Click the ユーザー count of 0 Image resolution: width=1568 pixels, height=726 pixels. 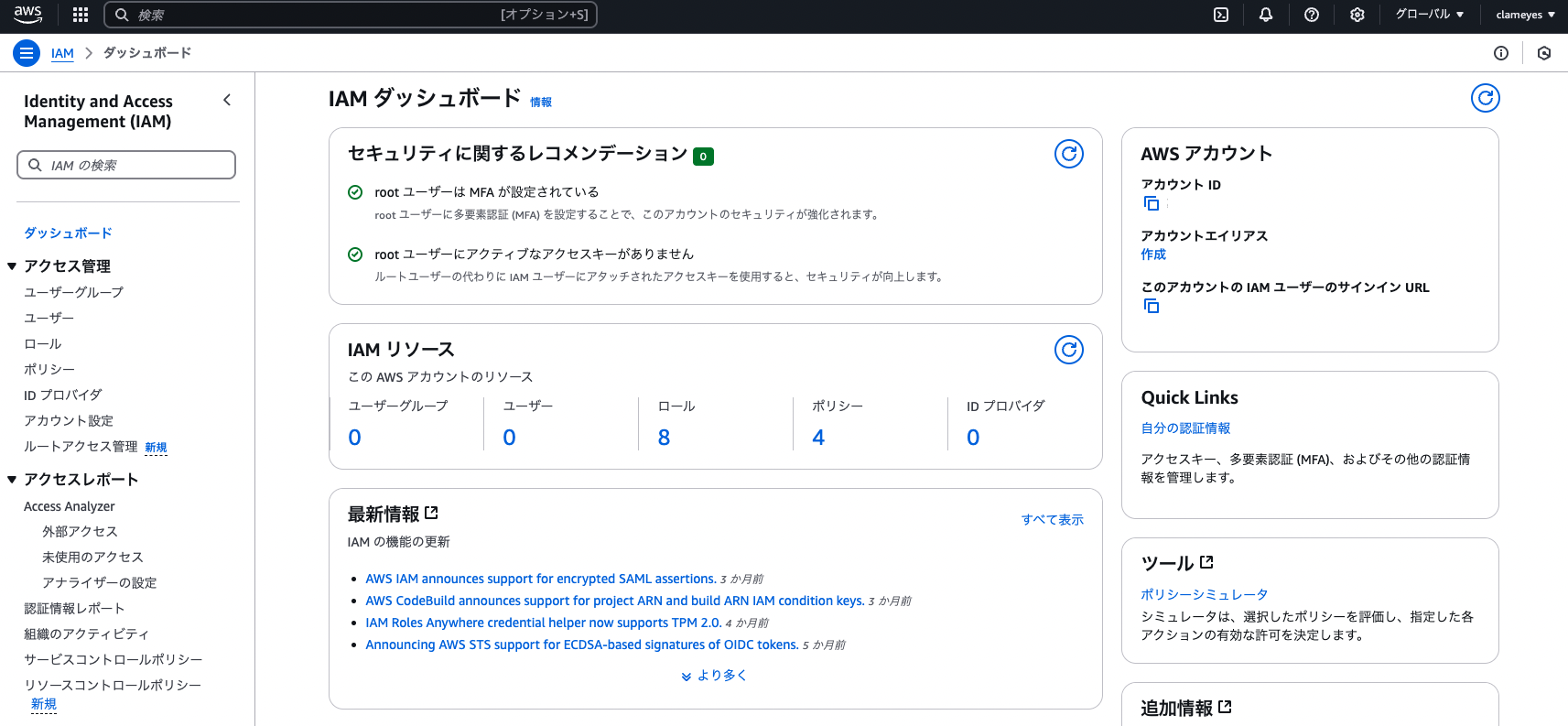point(510,438)
